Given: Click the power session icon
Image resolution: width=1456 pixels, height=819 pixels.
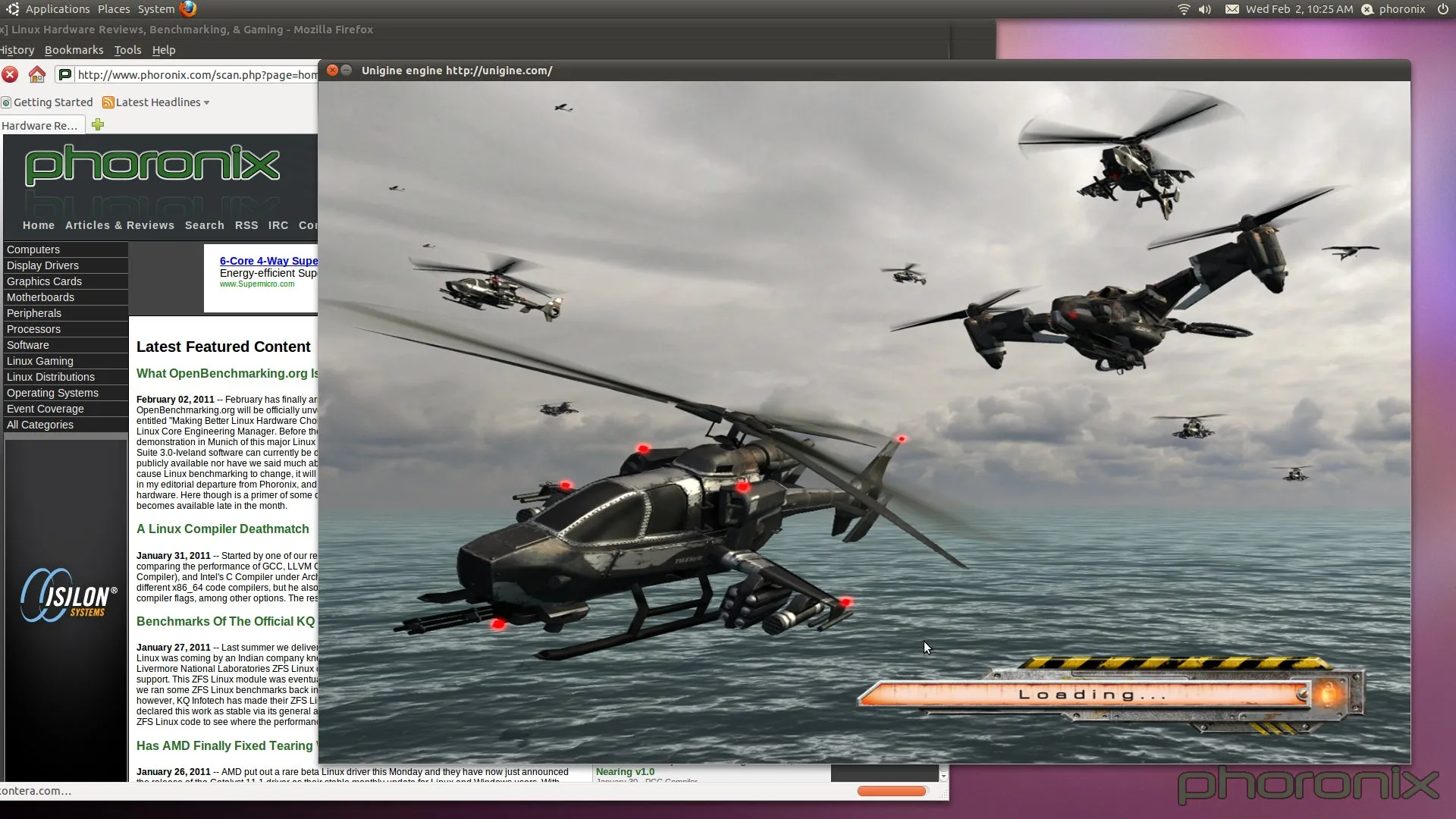Looking at the screenshot, I should pos(1442,9).
